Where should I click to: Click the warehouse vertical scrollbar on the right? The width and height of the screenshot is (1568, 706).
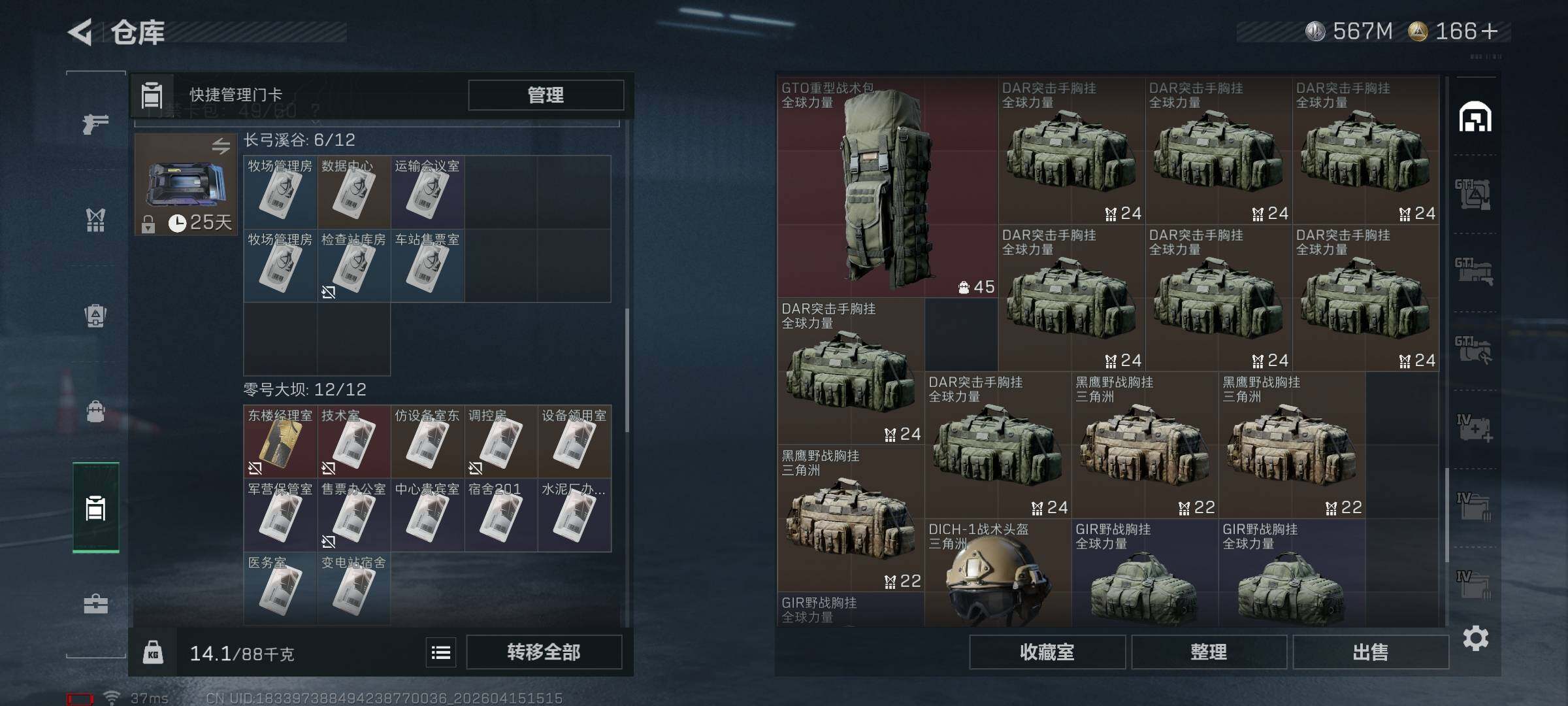1446,514
